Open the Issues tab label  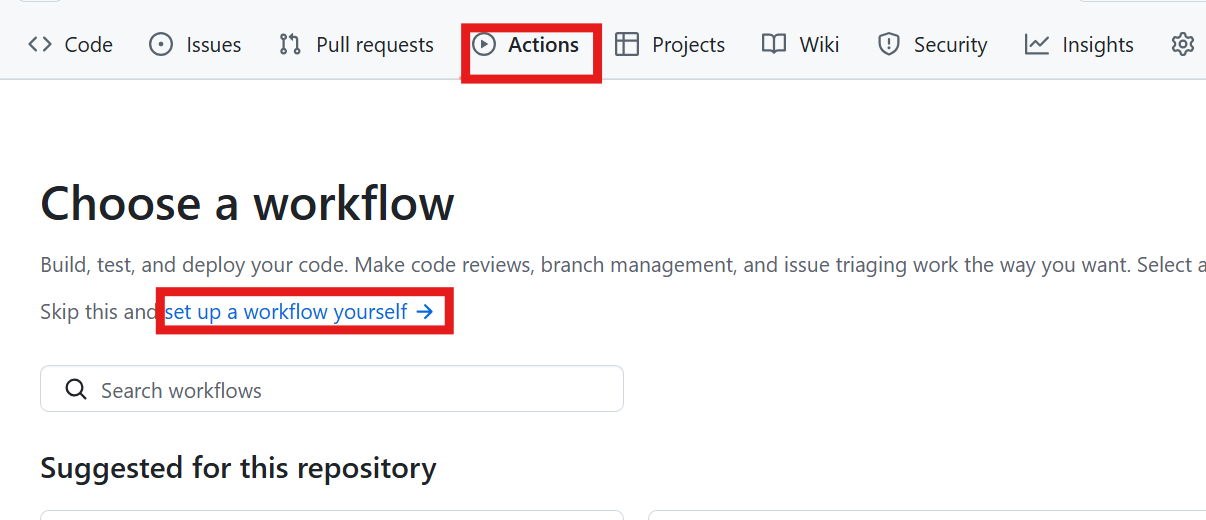pyautogui.click(x=213, y=45)
